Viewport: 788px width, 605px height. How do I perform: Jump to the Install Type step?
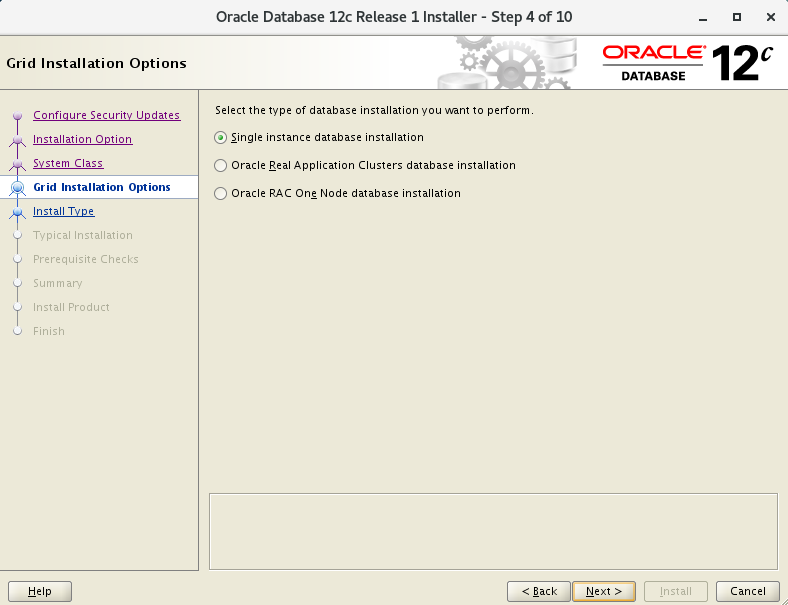pyautogui.click(x=63, y=211)
